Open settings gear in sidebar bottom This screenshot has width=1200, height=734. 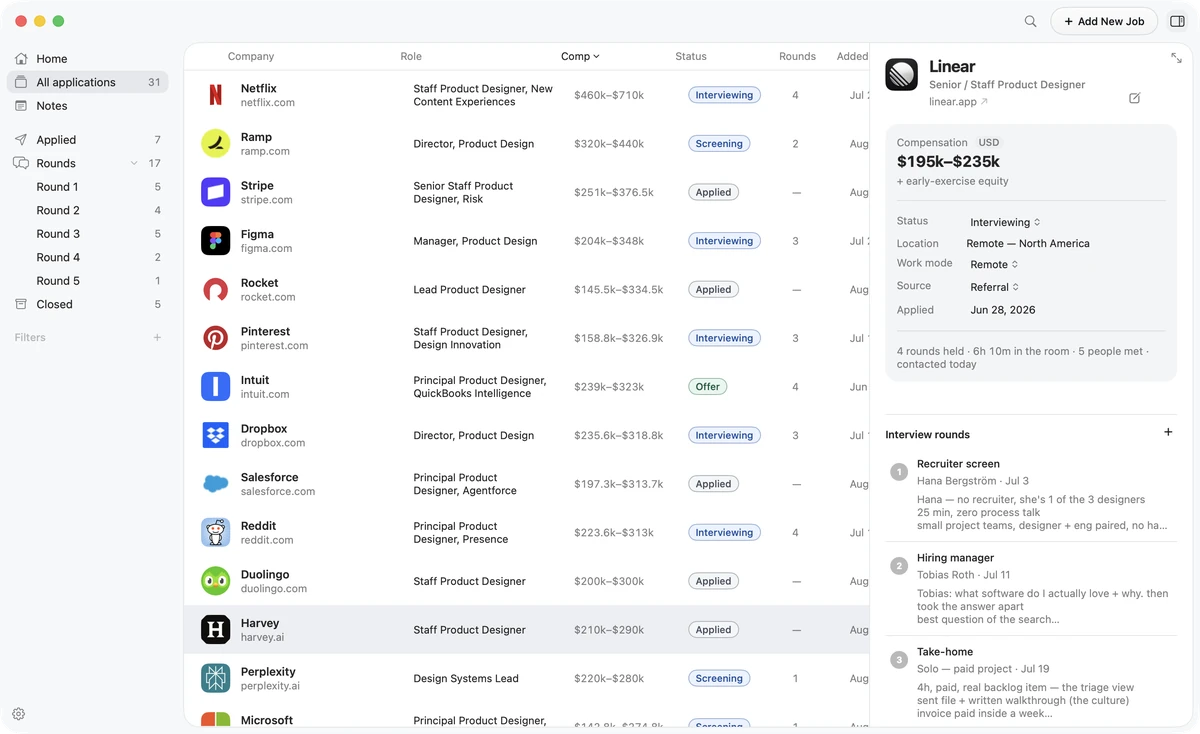pyautogui.click(x=18, y=714)
